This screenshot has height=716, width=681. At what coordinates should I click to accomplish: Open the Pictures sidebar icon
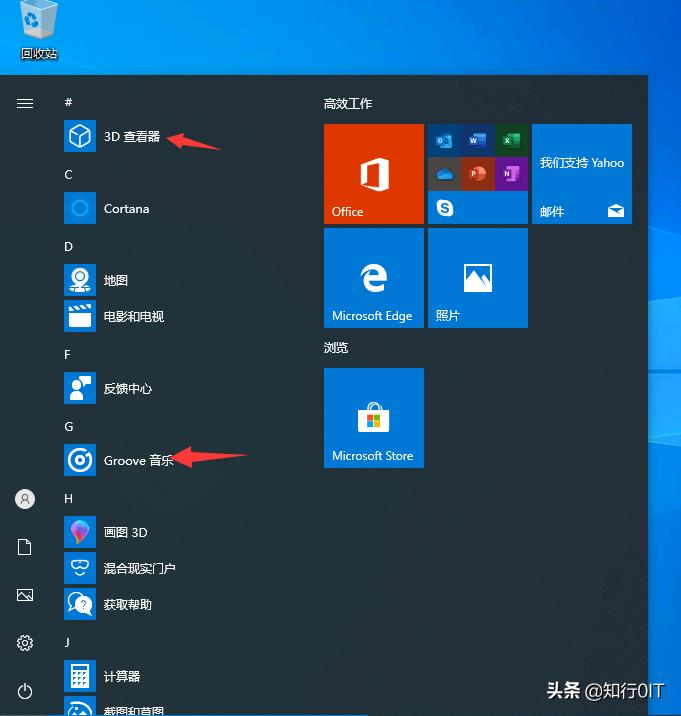coord(25,595)
